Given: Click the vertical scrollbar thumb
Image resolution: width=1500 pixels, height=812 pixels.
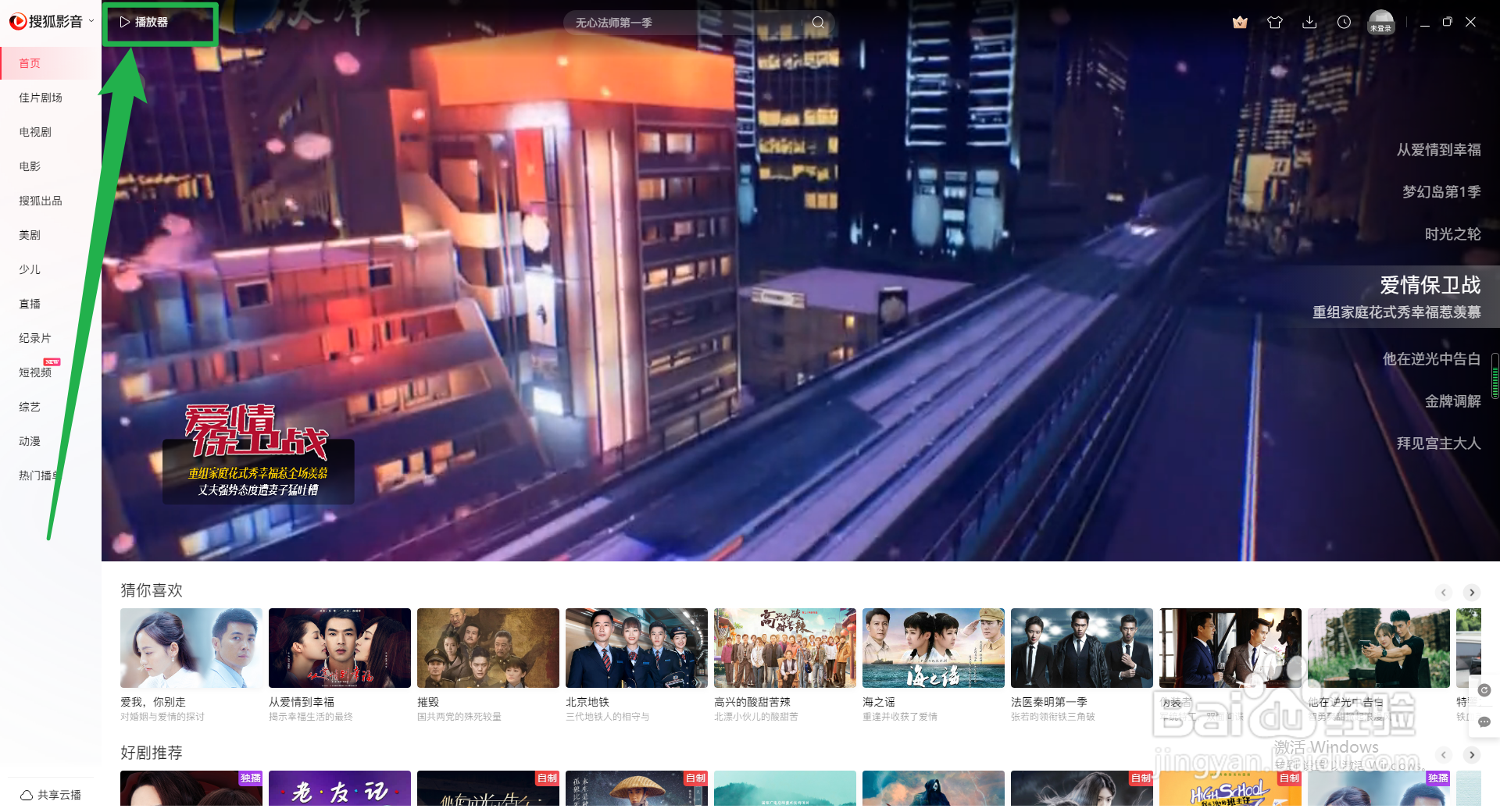Looking at the screenshot, I should tap(1495, 376).
